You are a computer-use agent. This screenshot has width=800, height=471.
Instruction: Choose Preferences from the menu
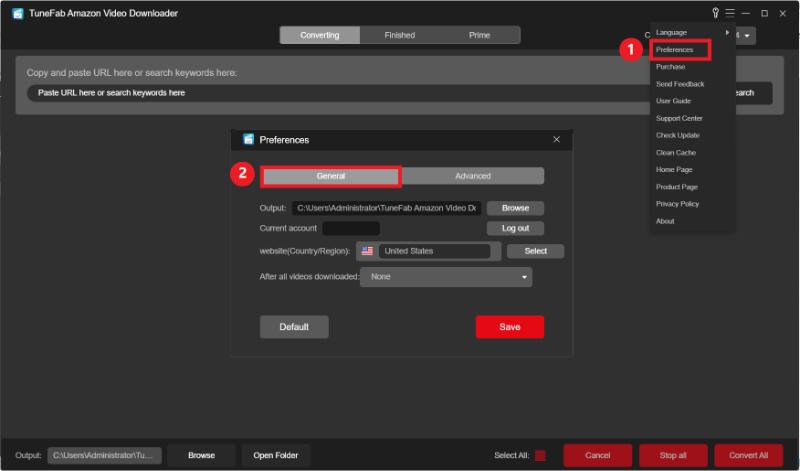click(x=674, y=49)
